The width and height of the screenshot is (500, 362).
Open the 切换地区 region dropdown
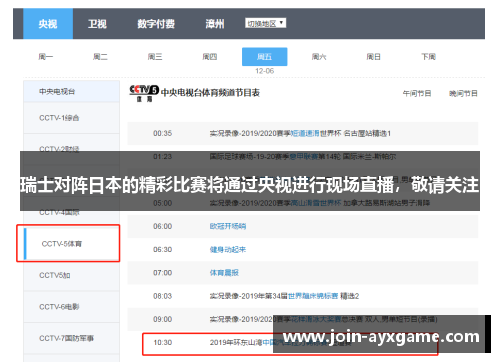click(x=266, y=23)
